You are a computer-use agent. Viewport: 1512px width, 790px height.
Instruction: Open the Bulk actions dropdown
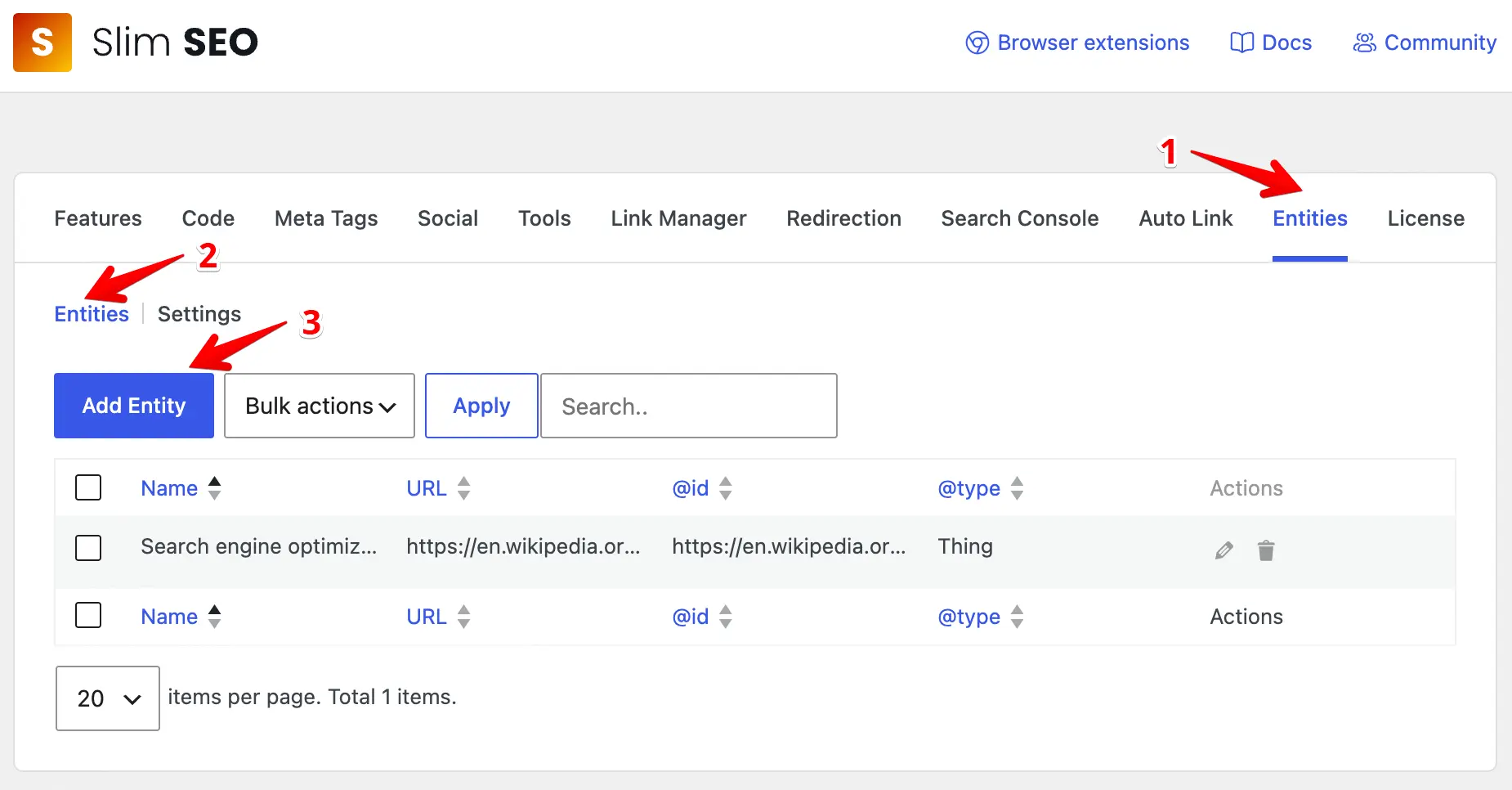coord(320,406)
